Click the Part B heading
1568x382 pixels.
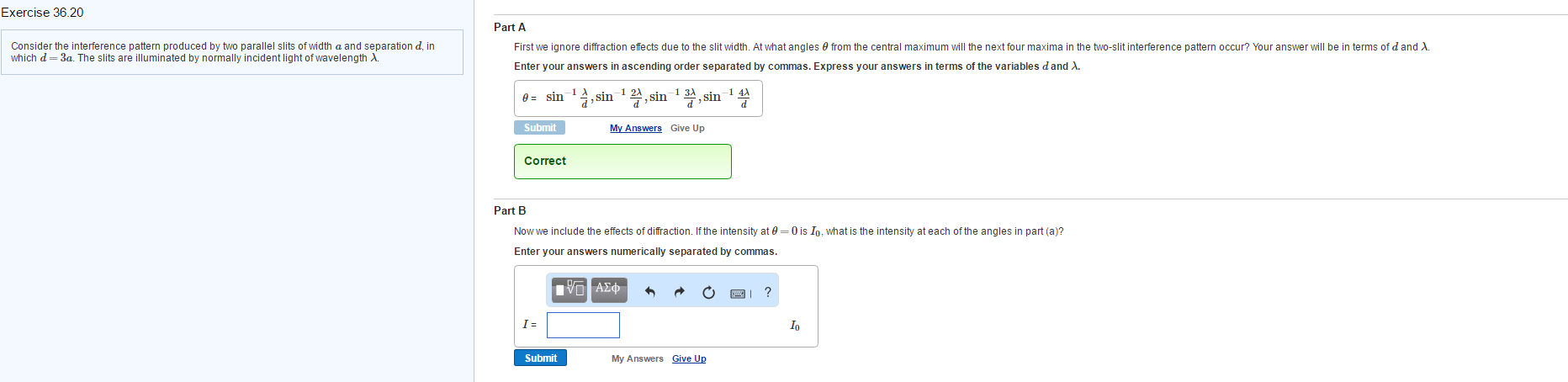(x=510, y=210)
